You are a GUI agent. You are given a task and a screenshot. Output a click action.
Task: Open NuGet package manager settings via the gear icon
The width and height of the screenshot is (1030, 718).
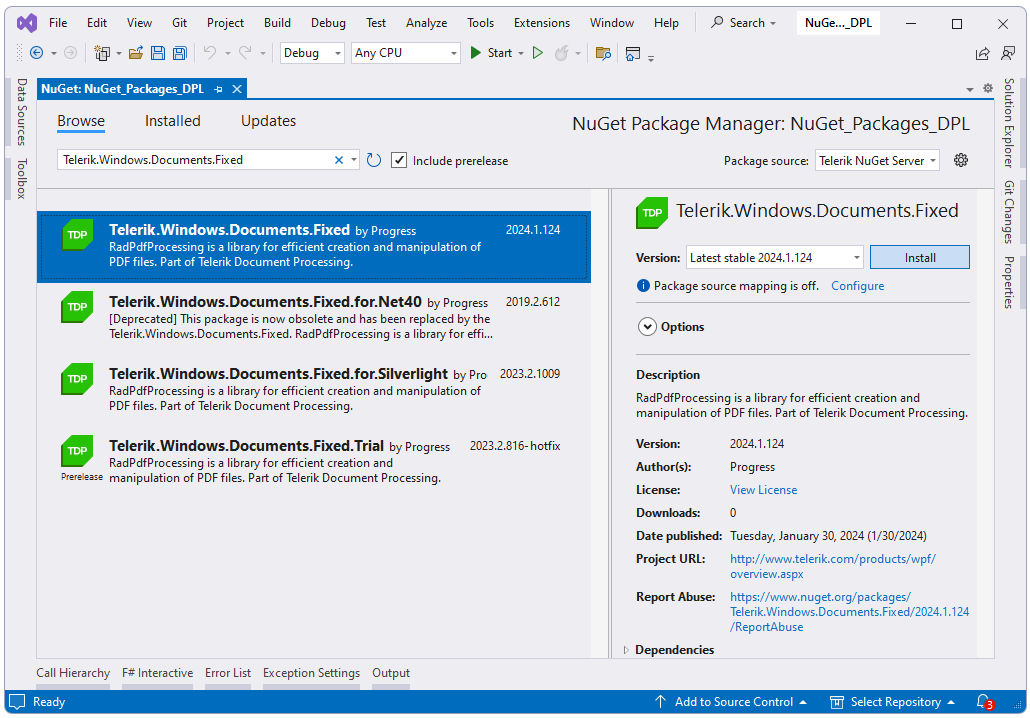(960, 159)
